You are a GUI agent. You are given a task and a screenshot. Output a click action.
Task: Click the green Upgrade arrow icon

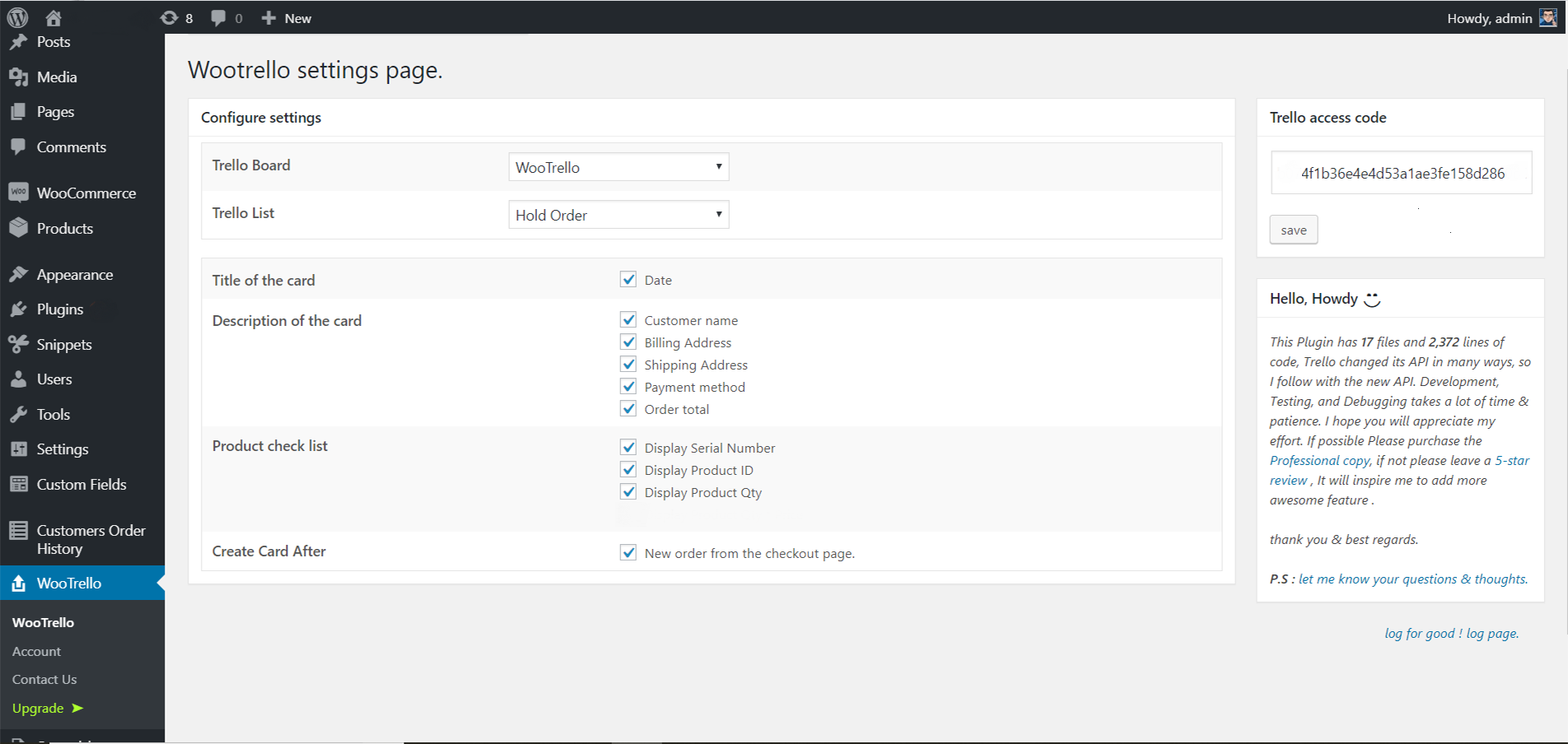point(77,708)
